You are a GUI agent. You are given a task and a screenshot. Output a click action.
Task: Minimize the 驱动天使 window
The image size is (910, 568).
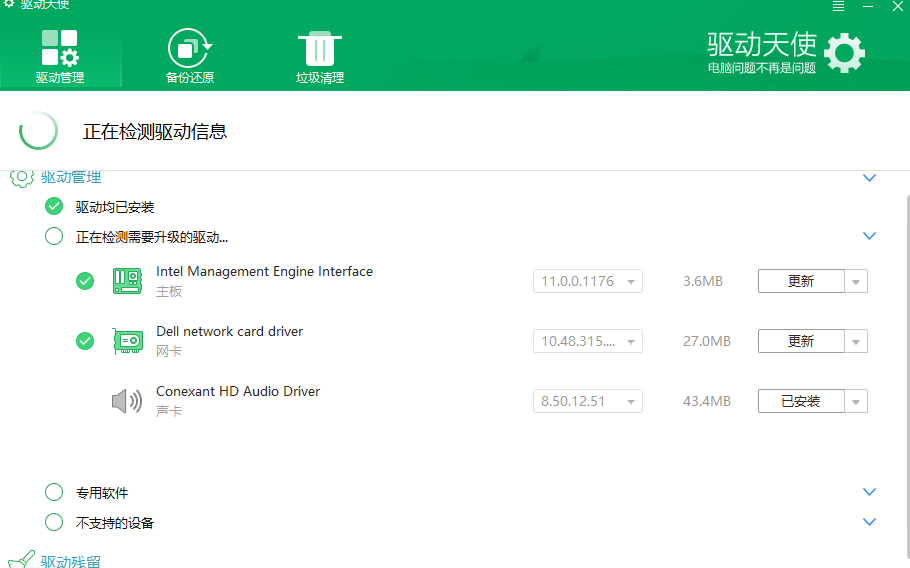point(868,6)
